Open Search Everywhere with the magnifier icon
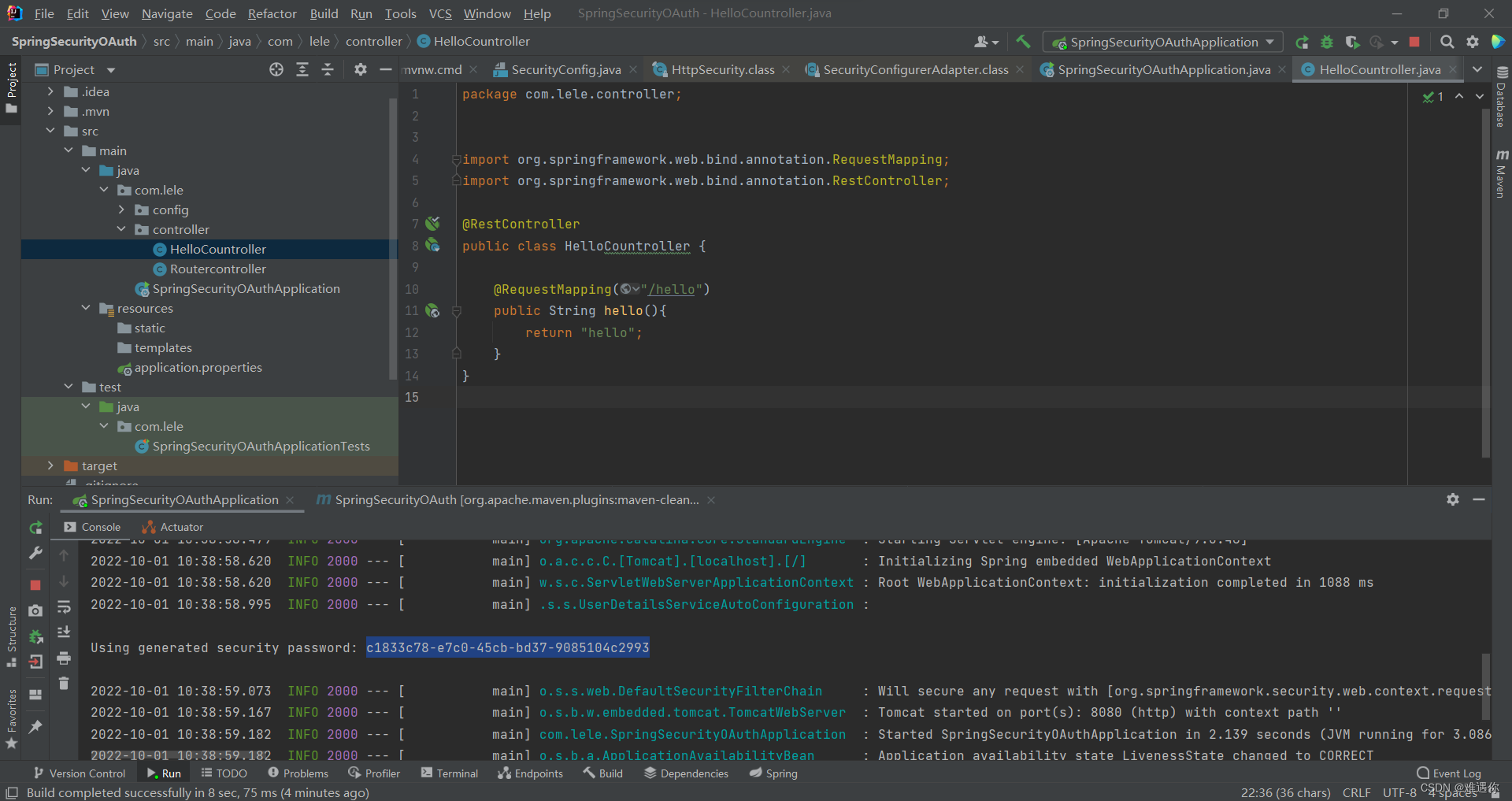 (x=1447, y=42)
